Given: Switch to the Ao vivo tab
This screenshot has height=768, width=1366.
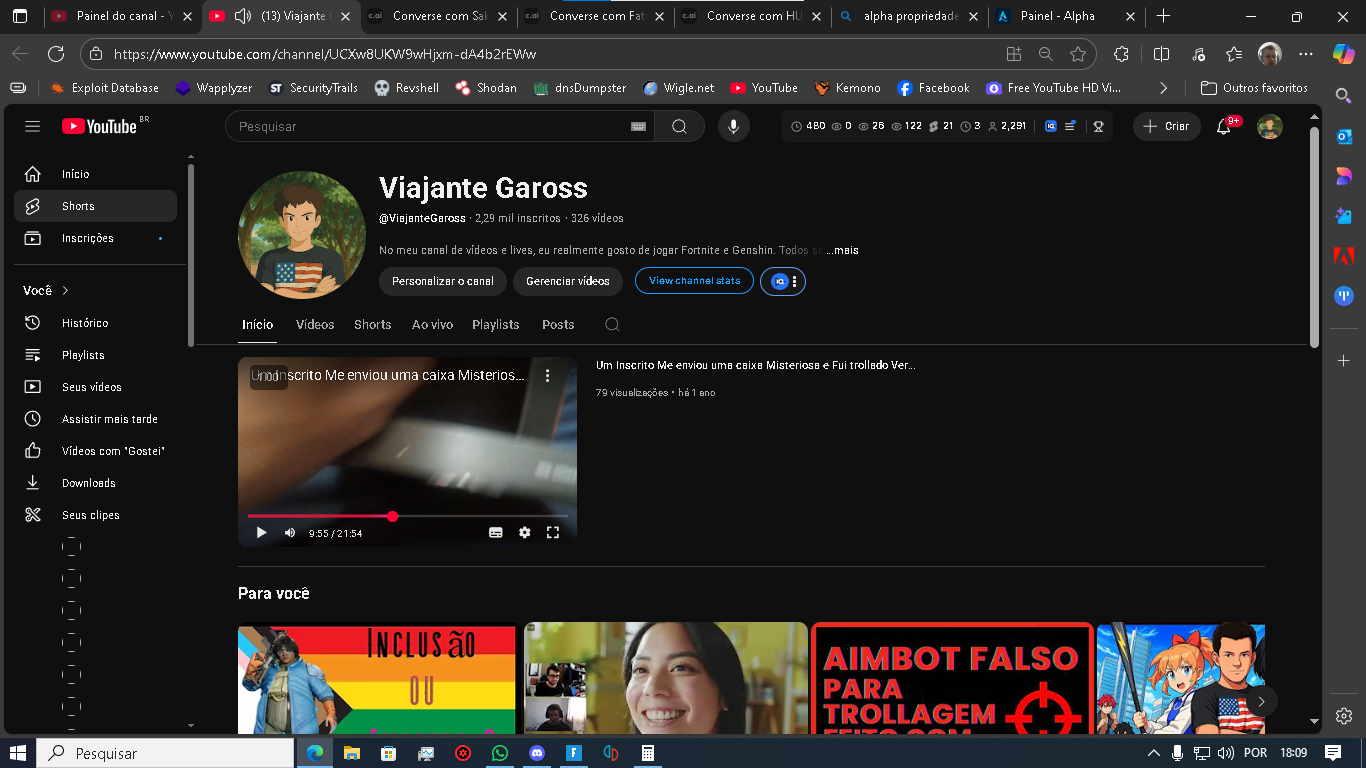Looking at the screenshot, I should click(x=432, y=324).
